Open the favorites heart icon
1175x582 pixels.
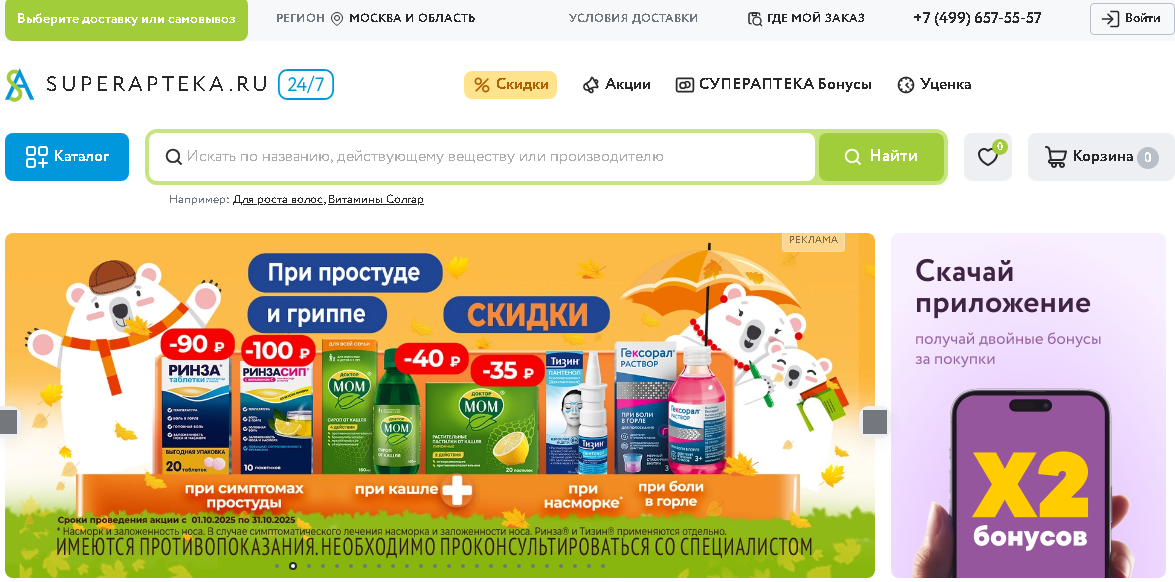pos(988,157)
